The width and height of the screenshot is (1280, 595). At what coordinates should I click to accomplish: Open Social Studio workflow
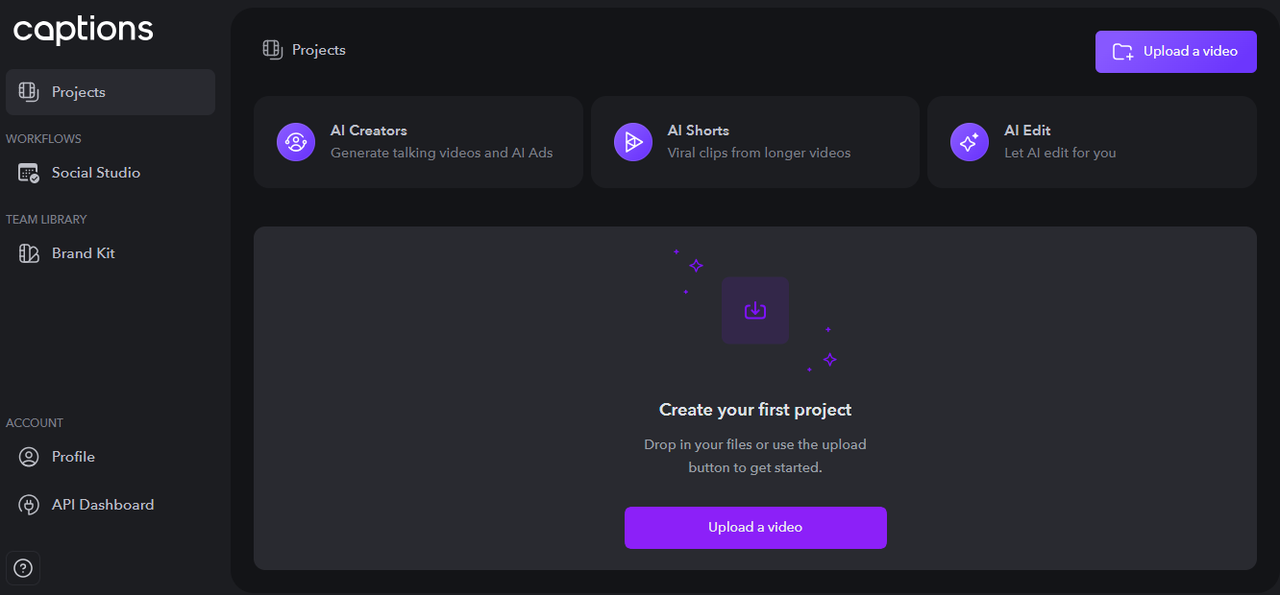pos(96,173)
